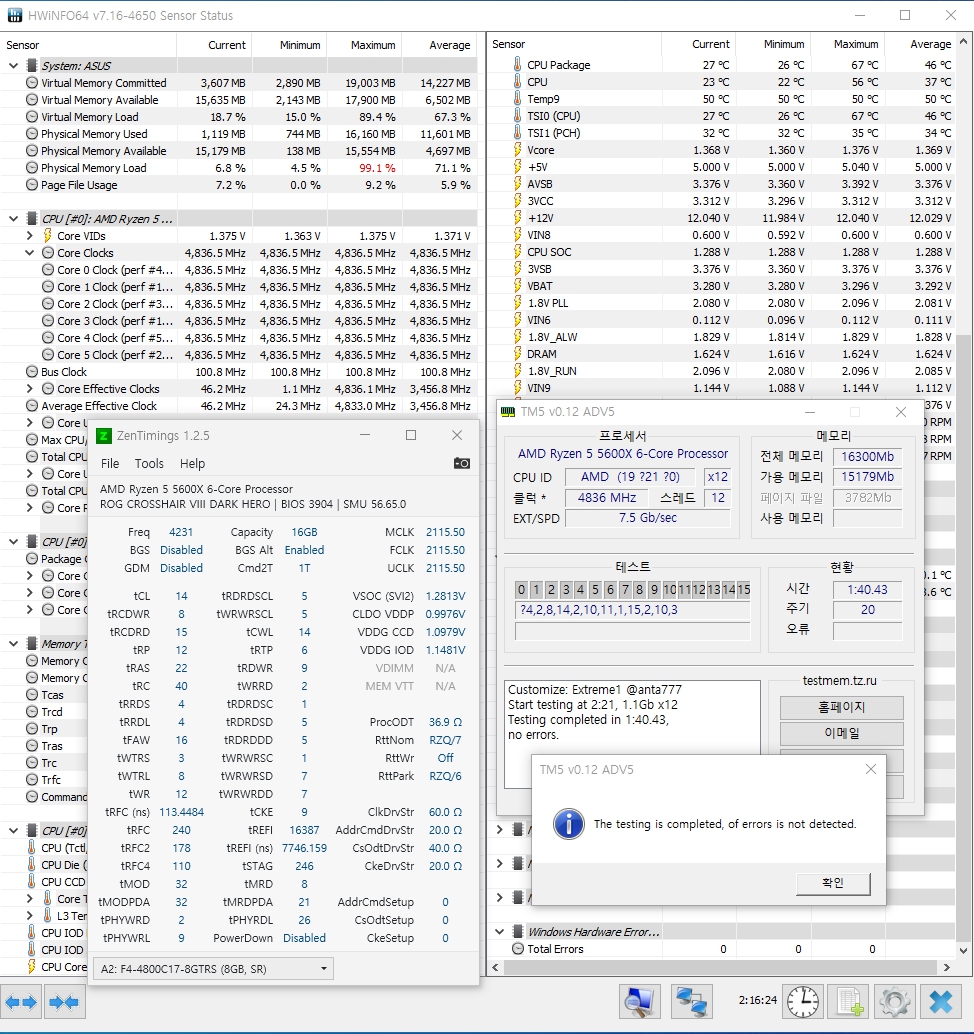The height and width of the screenshot is (1034, 974).
Task: Click the ZenTimings green Z logo icon
Action: (104, 436)
